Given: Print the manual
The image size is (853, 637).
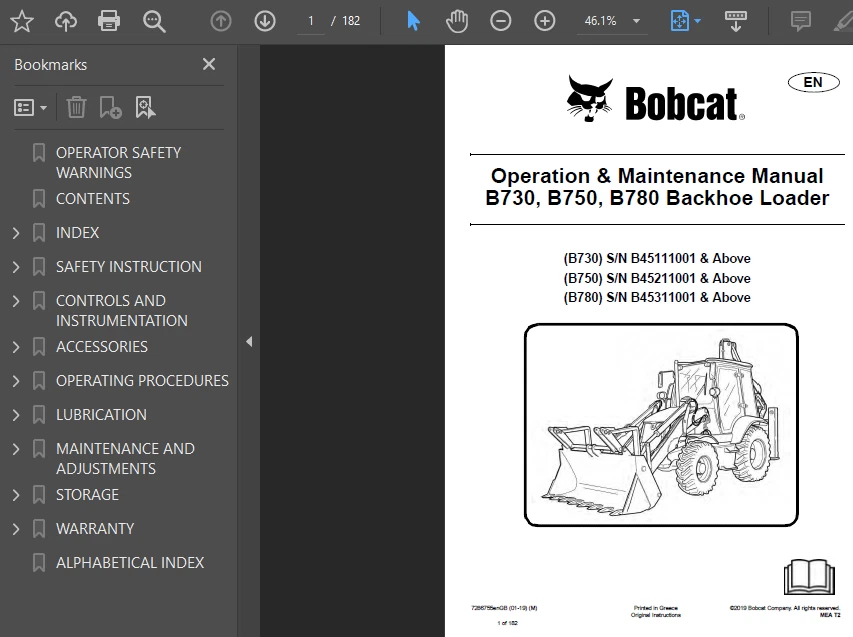Looking at the screenshot, I should [108, 20].
